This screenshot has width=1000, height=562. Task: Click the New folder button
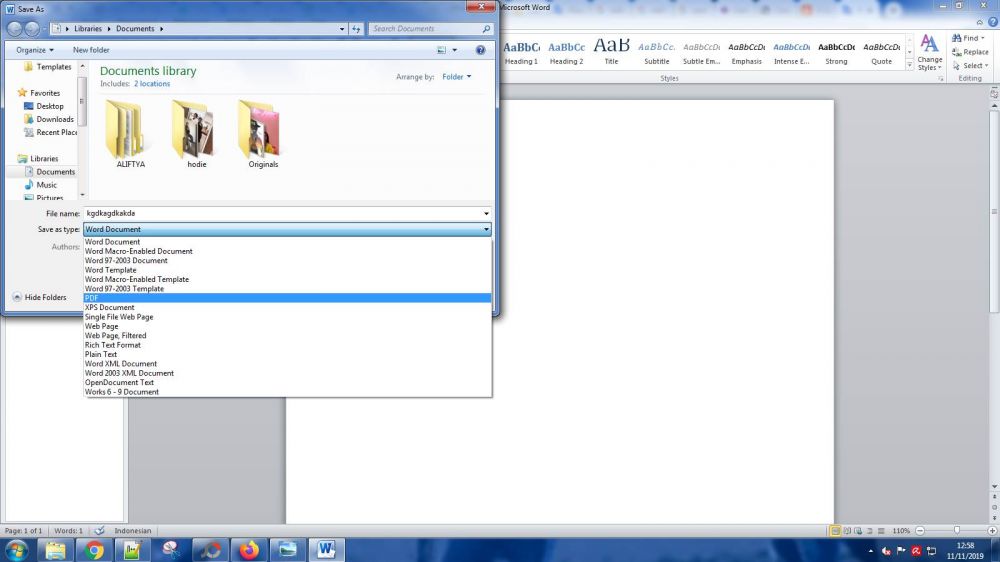pos(91,50)
